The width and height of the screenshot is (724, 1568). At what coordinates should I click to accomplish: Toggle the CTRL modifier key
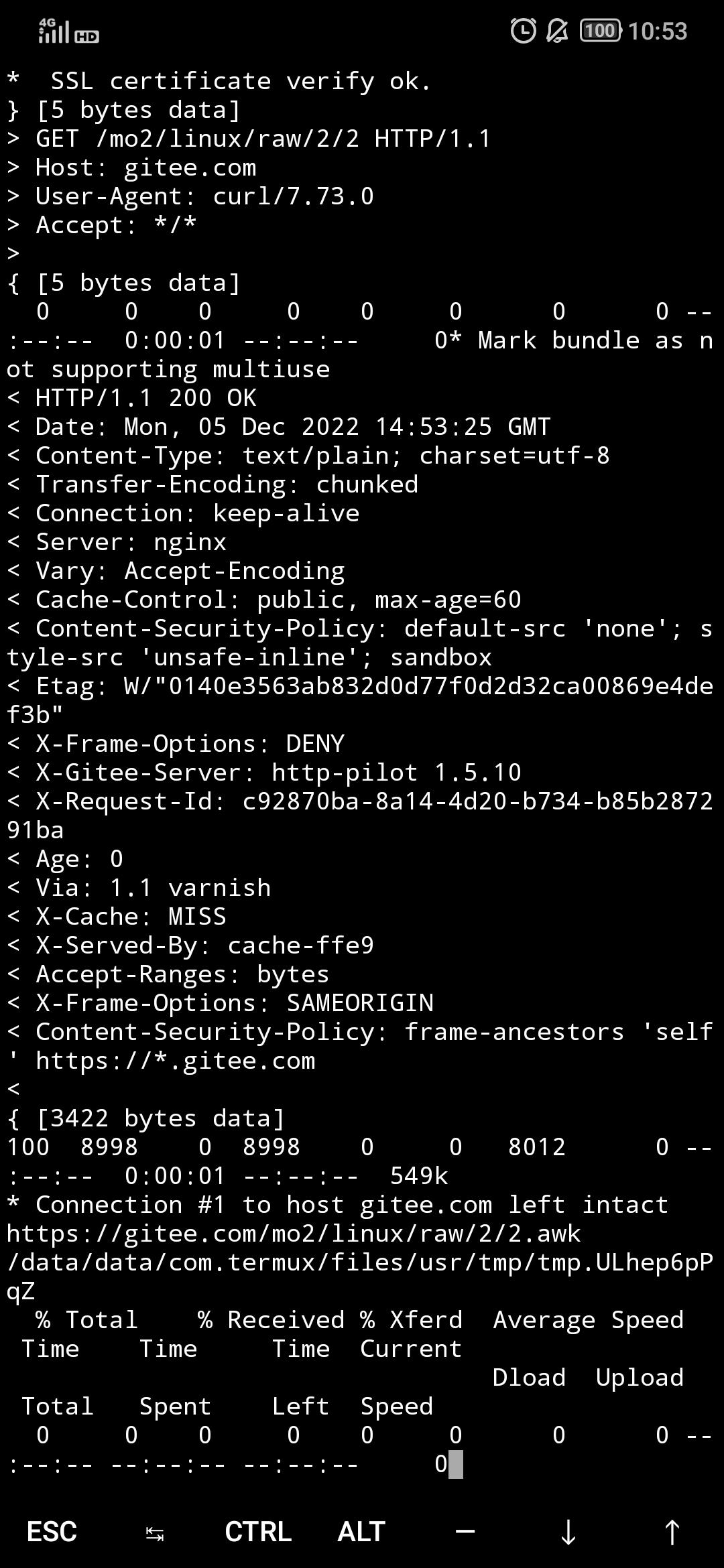258,1532
